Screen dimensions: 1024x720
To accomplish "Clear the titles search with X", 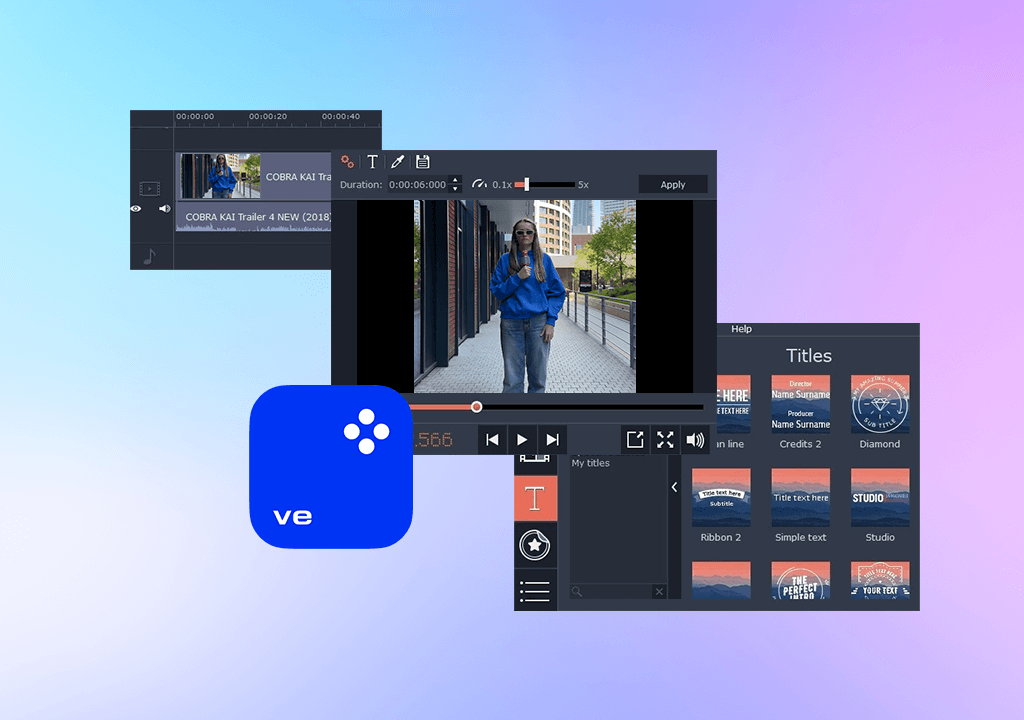I will click(660, 591).
